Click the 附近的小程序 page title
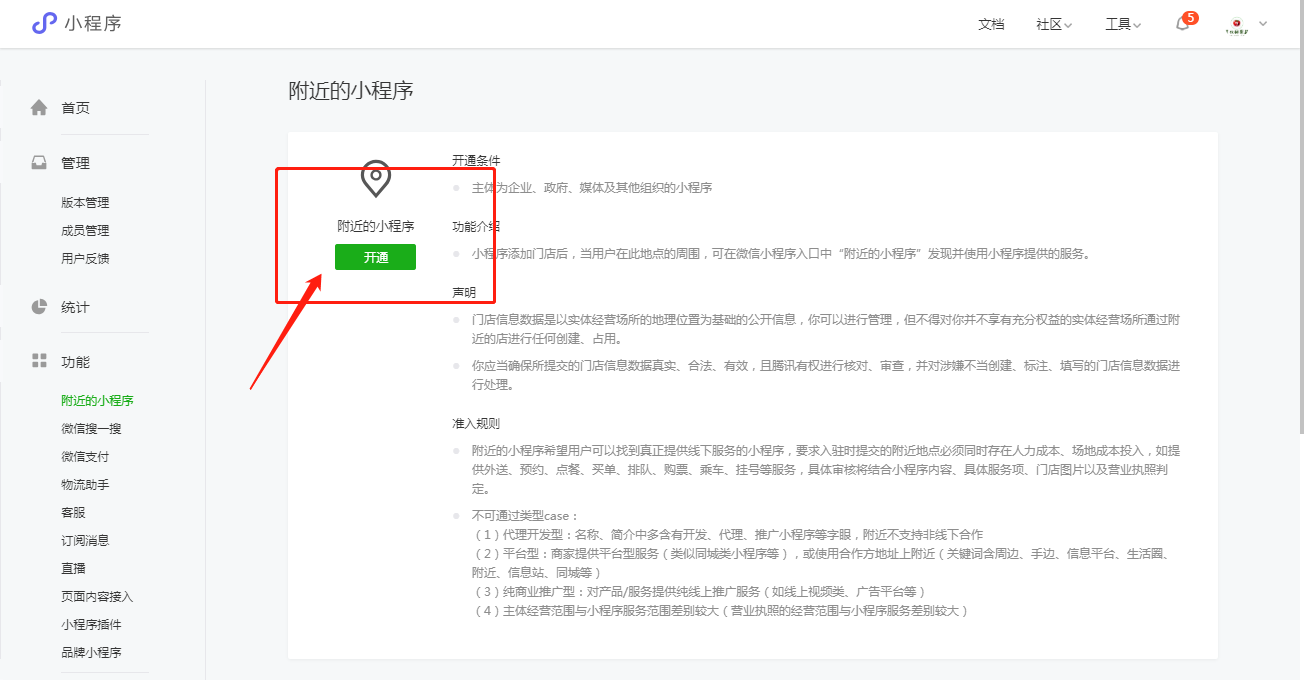Image resolution: width=1304 pixels, height=680 pixels. coord(351,91)
